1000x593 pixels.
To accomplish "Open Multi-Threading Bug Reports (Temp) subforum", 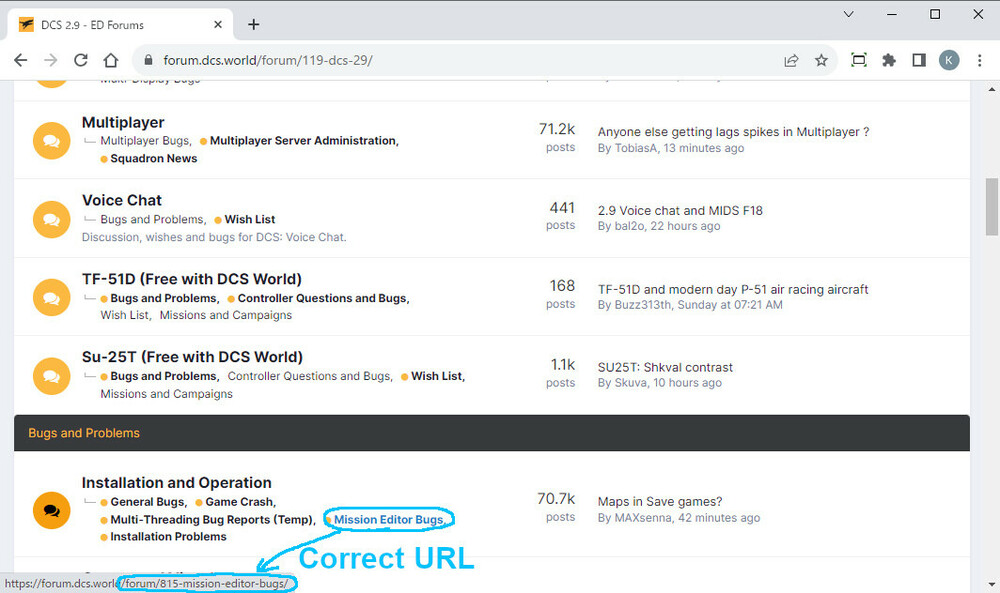I will click(212, 520).
